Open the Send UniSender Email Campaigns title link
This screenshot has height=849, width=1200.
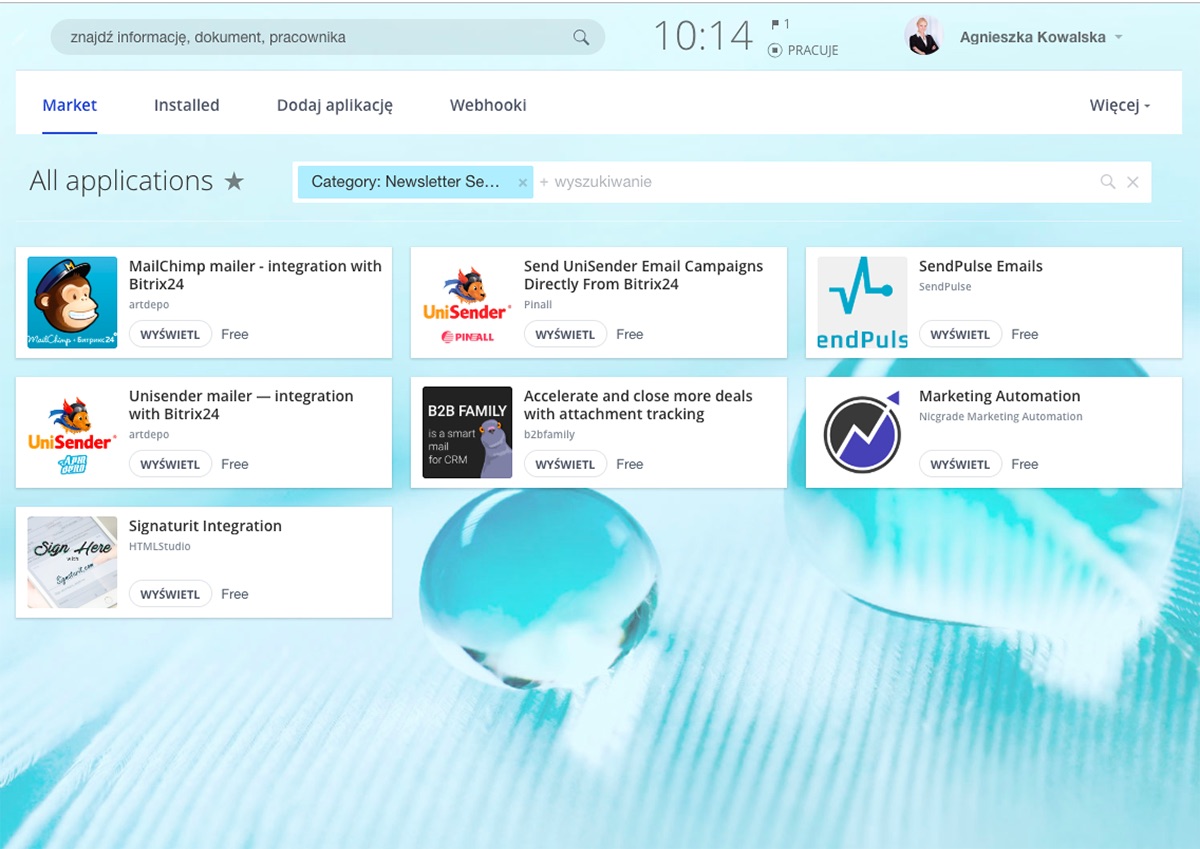[643, 275]
